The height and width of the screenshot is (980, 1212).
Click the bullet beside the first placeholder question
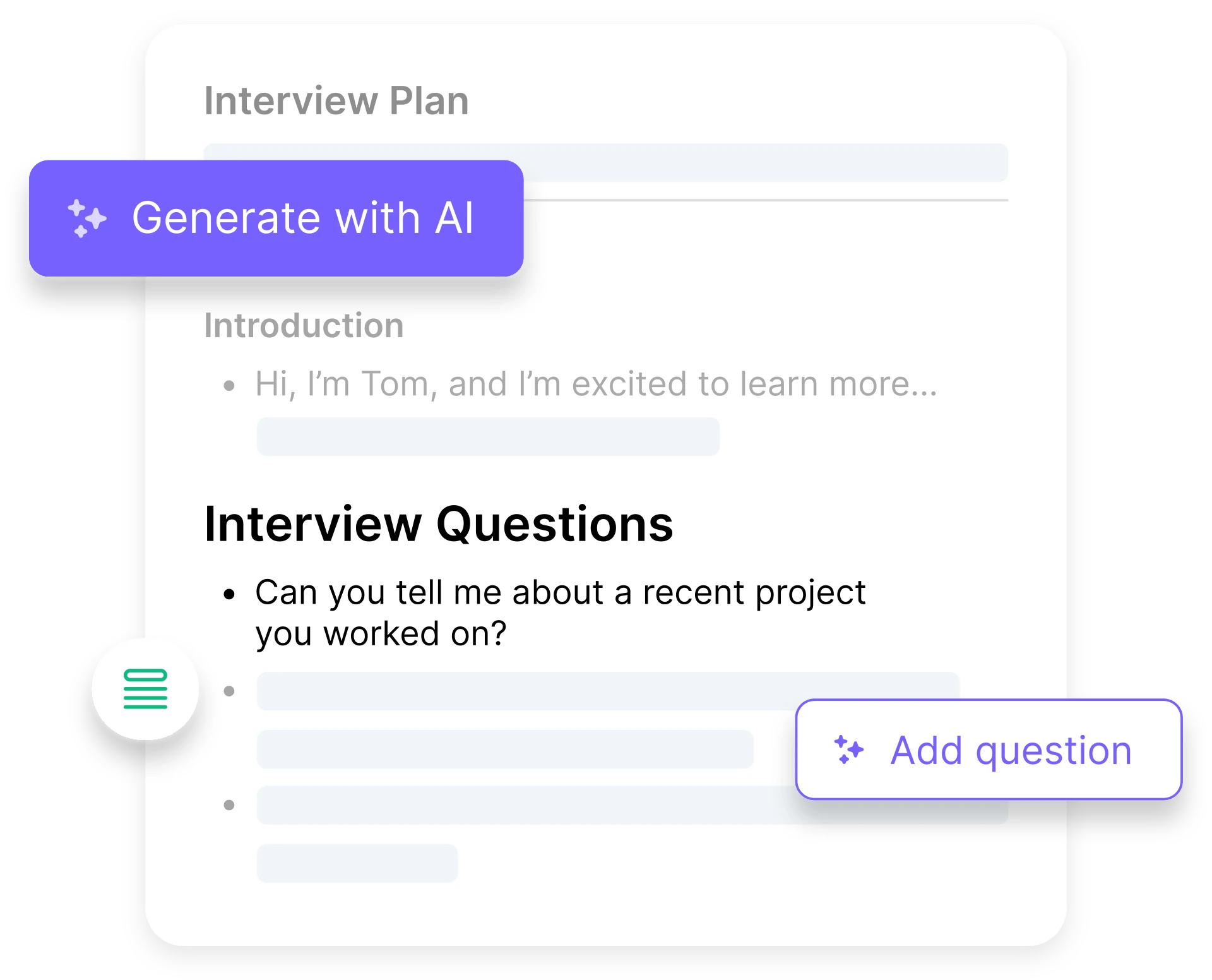tap(230, 691)
